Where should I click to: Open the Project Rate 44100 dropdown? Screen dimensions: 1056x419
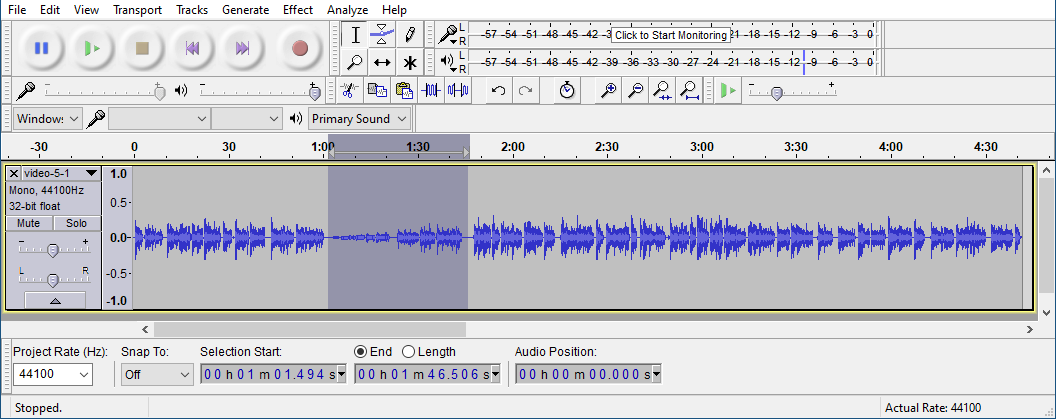(x=53, y=375)
